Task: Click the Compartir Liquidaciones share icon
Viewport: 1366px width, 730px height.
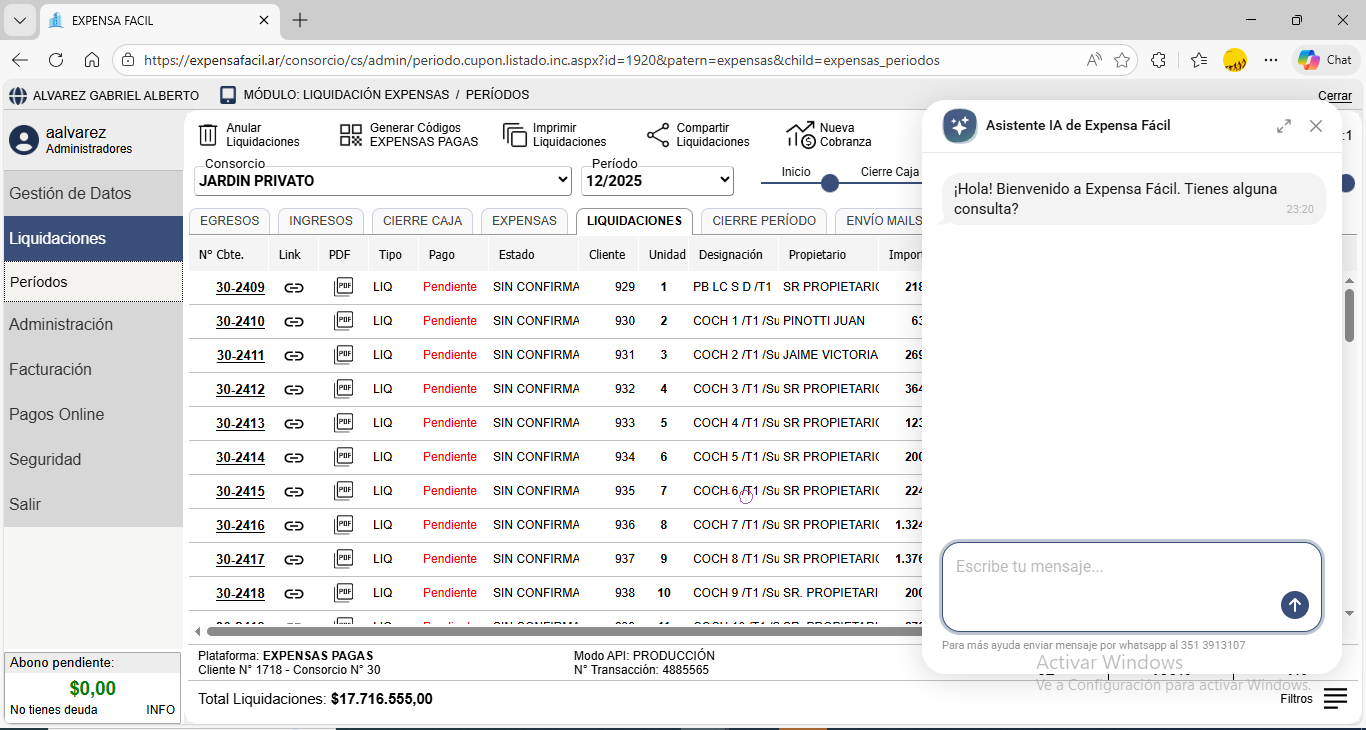Action: coord(658,135)
